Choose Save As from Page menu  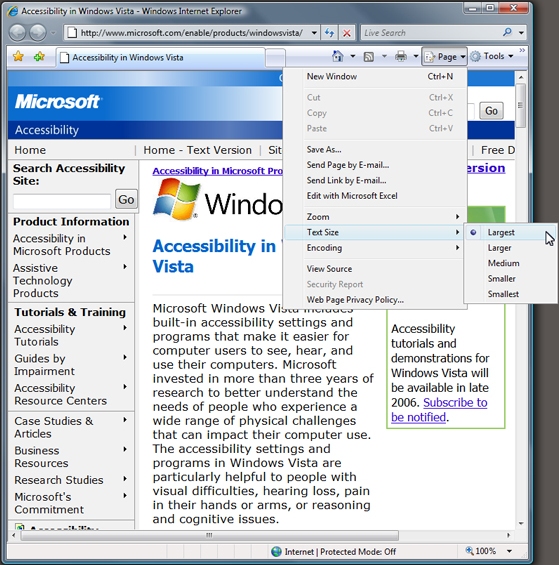click(375, 150)
